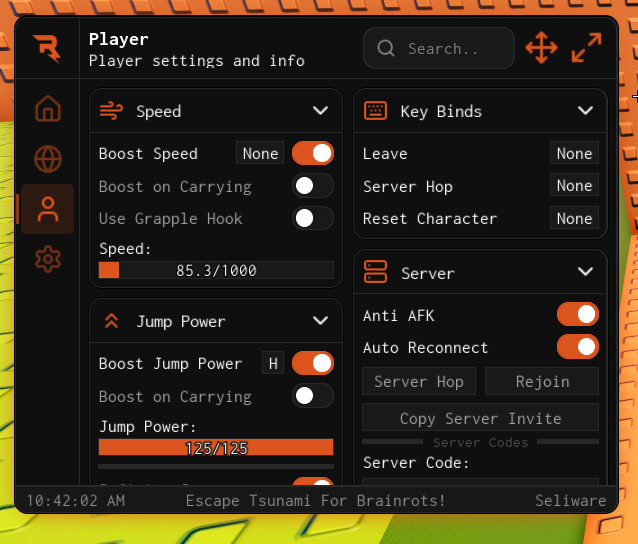Screen dimensions: 638x544
Task: Click the move window arrows icon
Action: coord(541,48)
